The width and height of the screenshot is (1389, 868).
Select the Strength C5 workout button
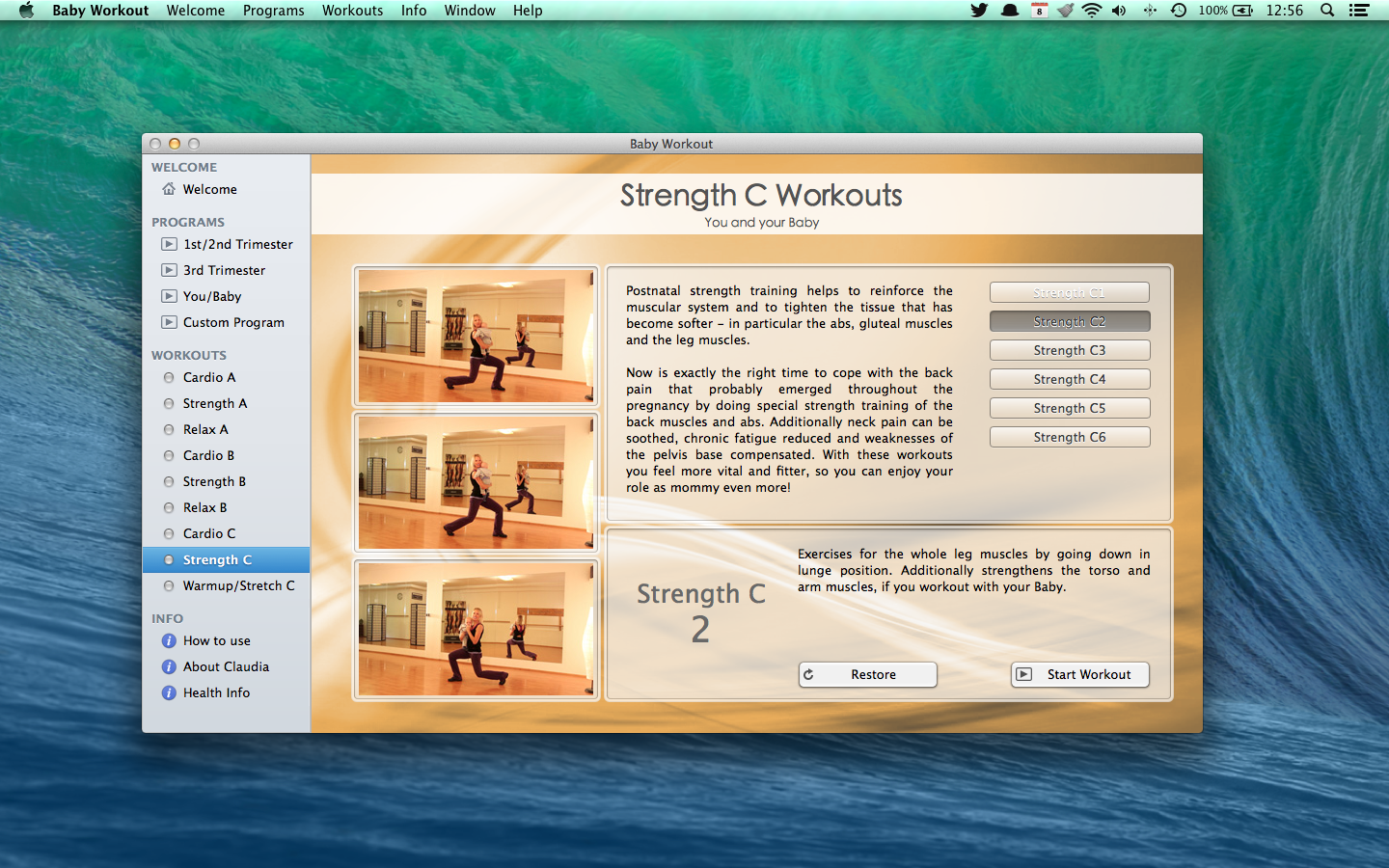pos(1070,408)
